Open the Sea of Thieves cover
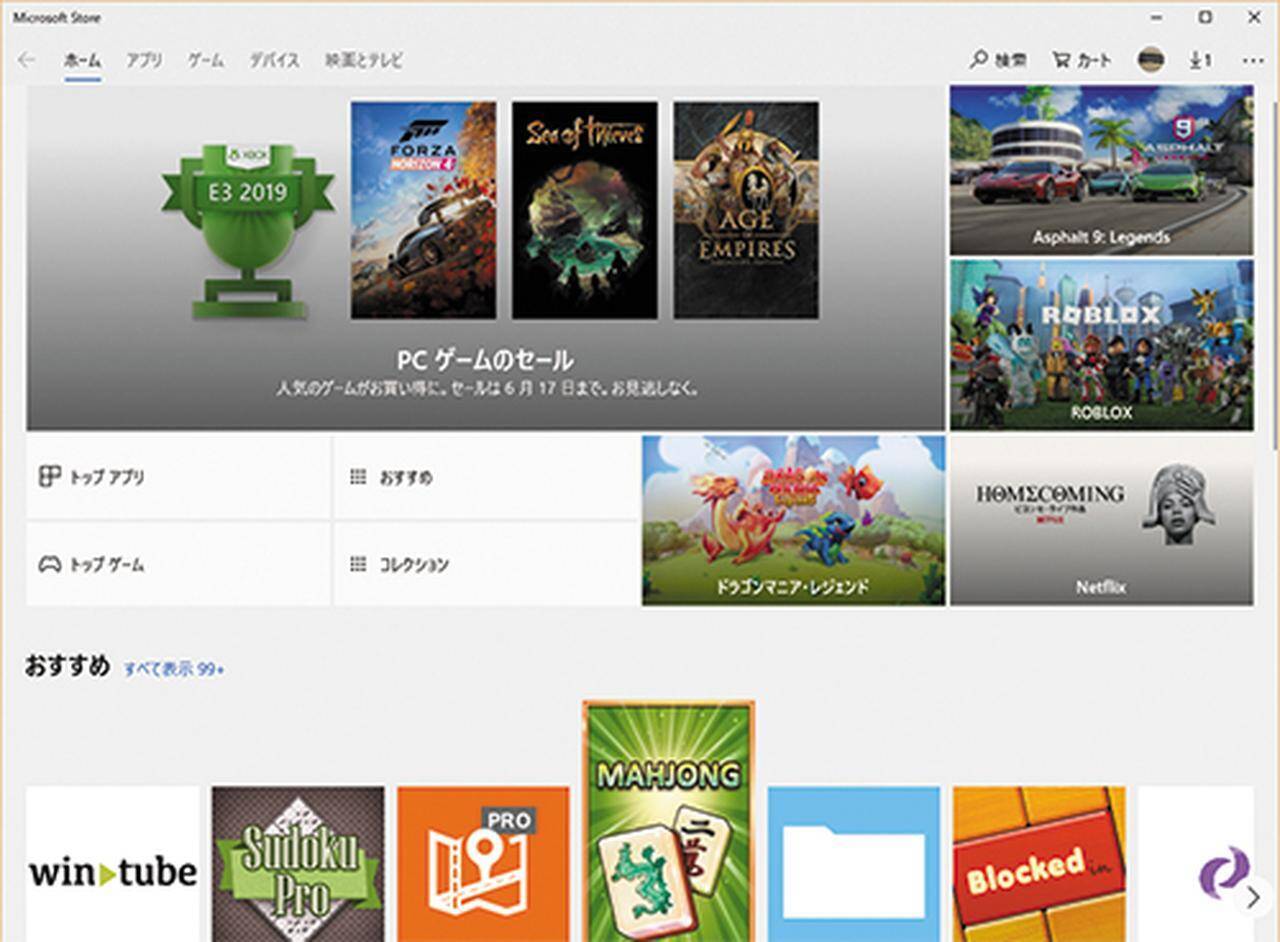The image size is (1280, 942). coord(585,210)
